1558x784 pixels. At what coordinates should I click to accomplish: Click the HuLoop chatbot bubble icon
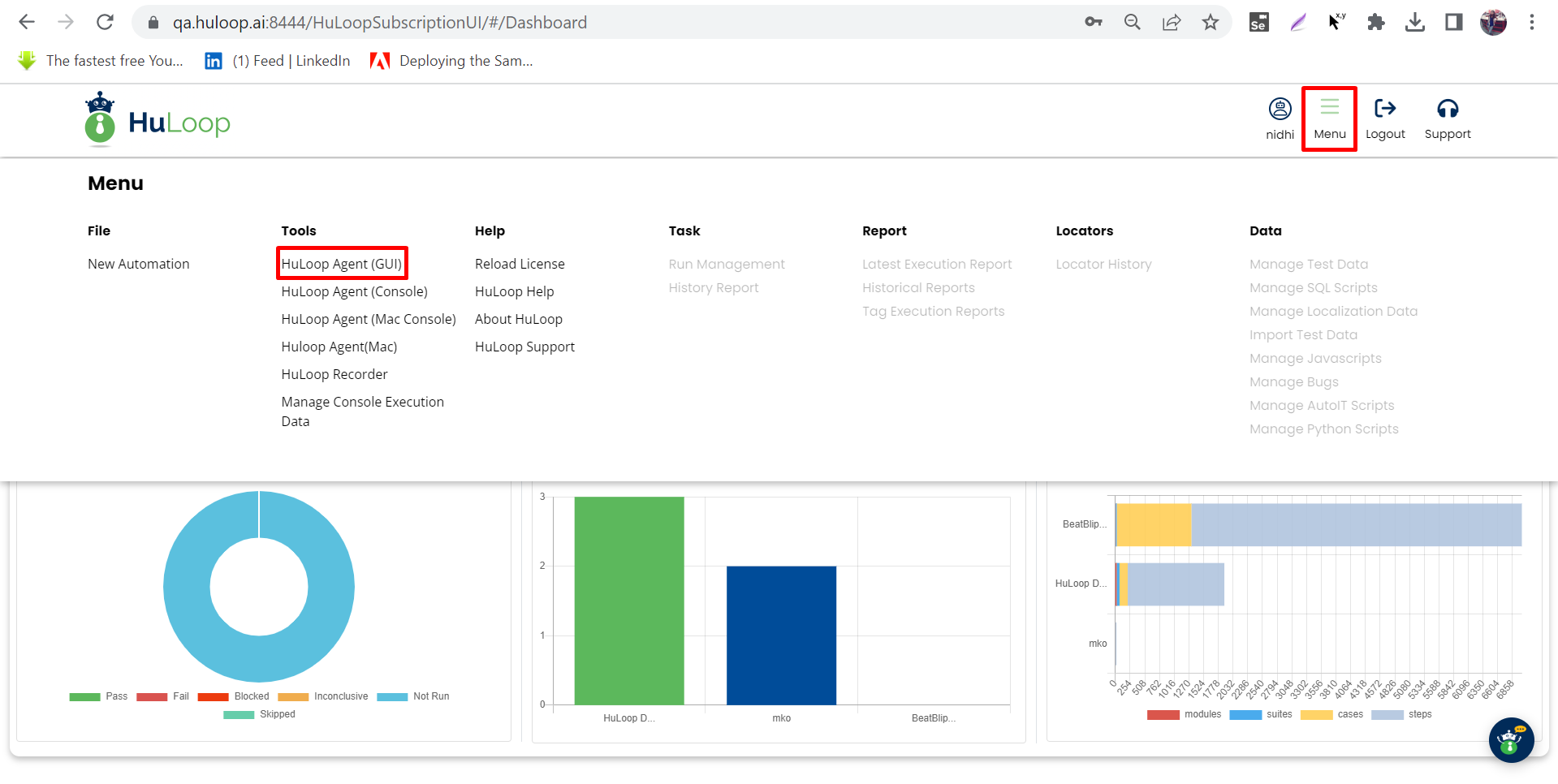pos(1510,740)
